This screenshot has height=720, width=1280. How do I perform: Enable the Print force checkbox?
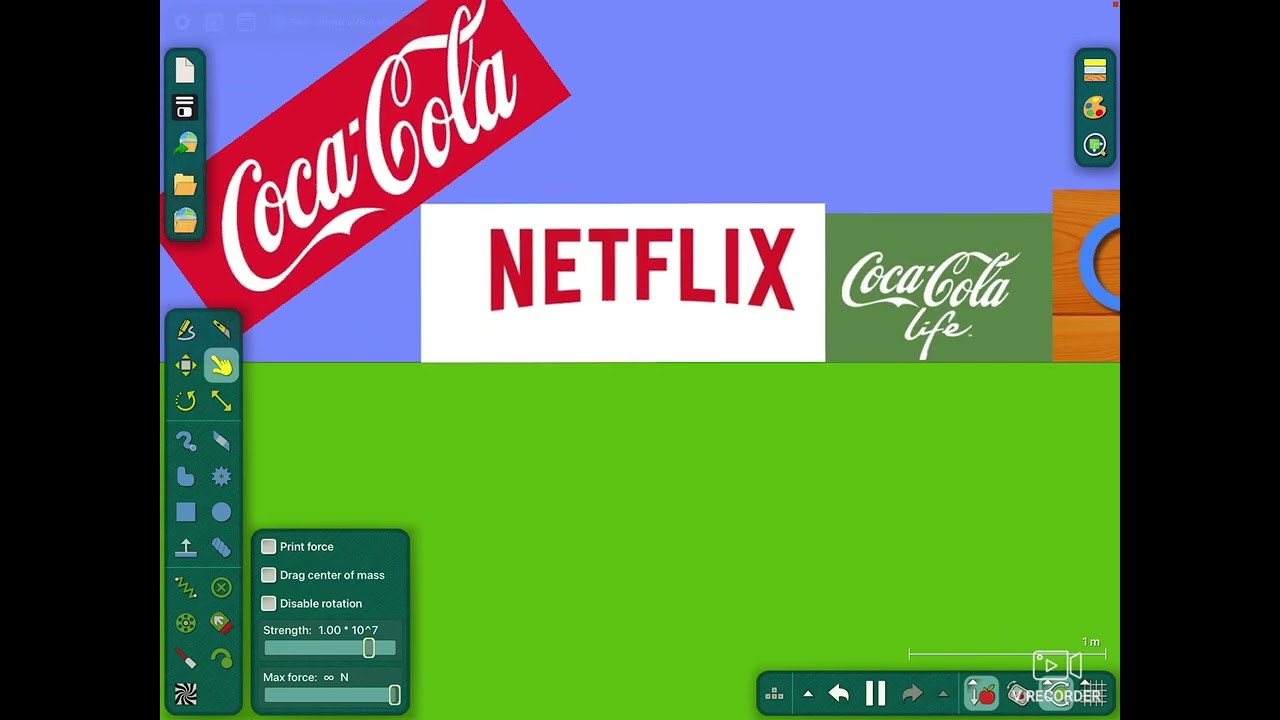tap(268, 546)
